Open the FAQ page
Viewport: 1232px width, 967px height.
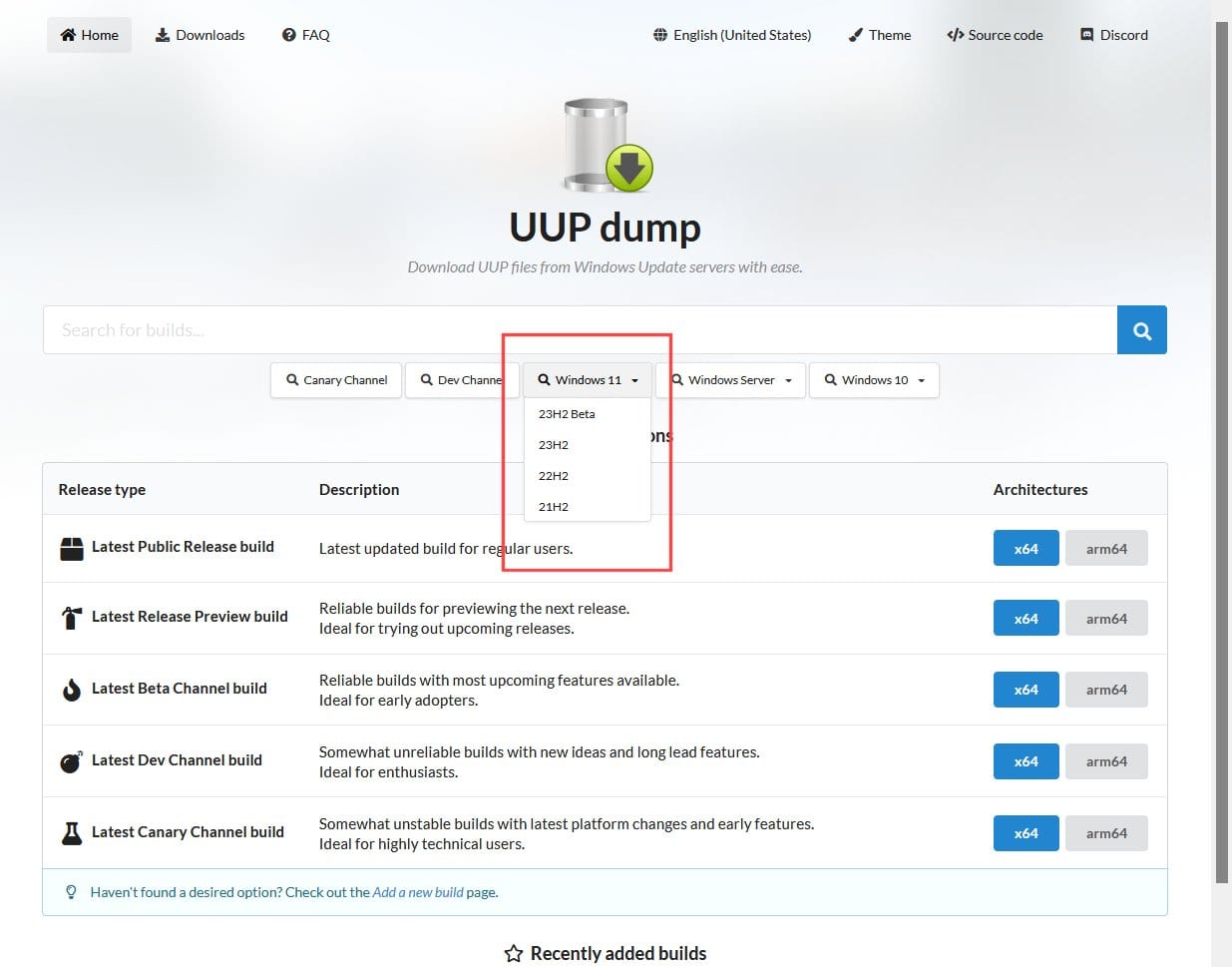[305, 35]
